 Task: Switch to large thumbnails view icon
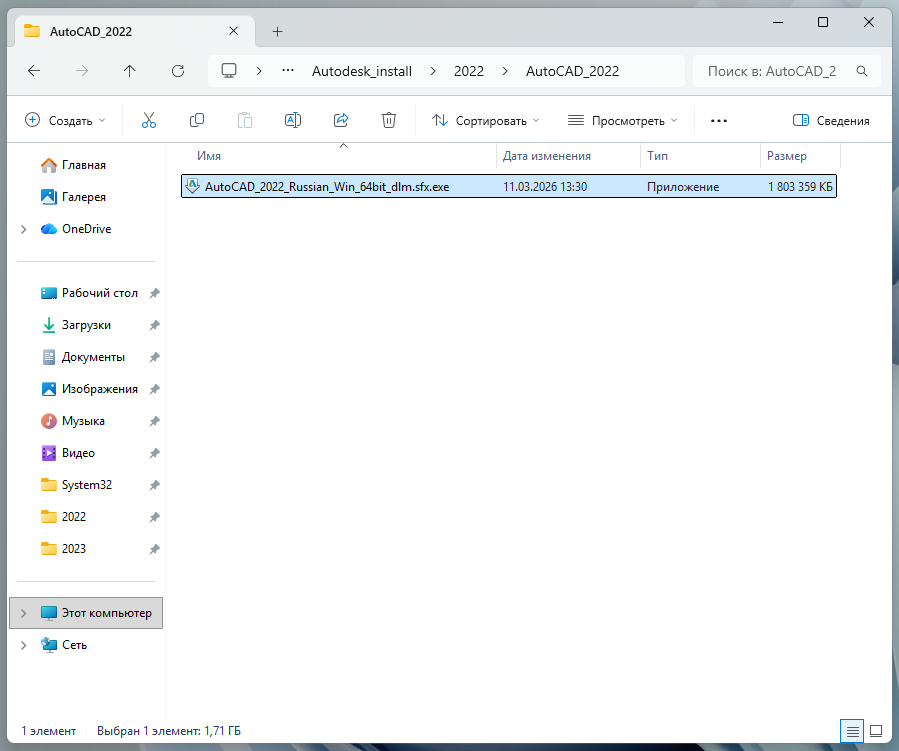tap(876, 731)
